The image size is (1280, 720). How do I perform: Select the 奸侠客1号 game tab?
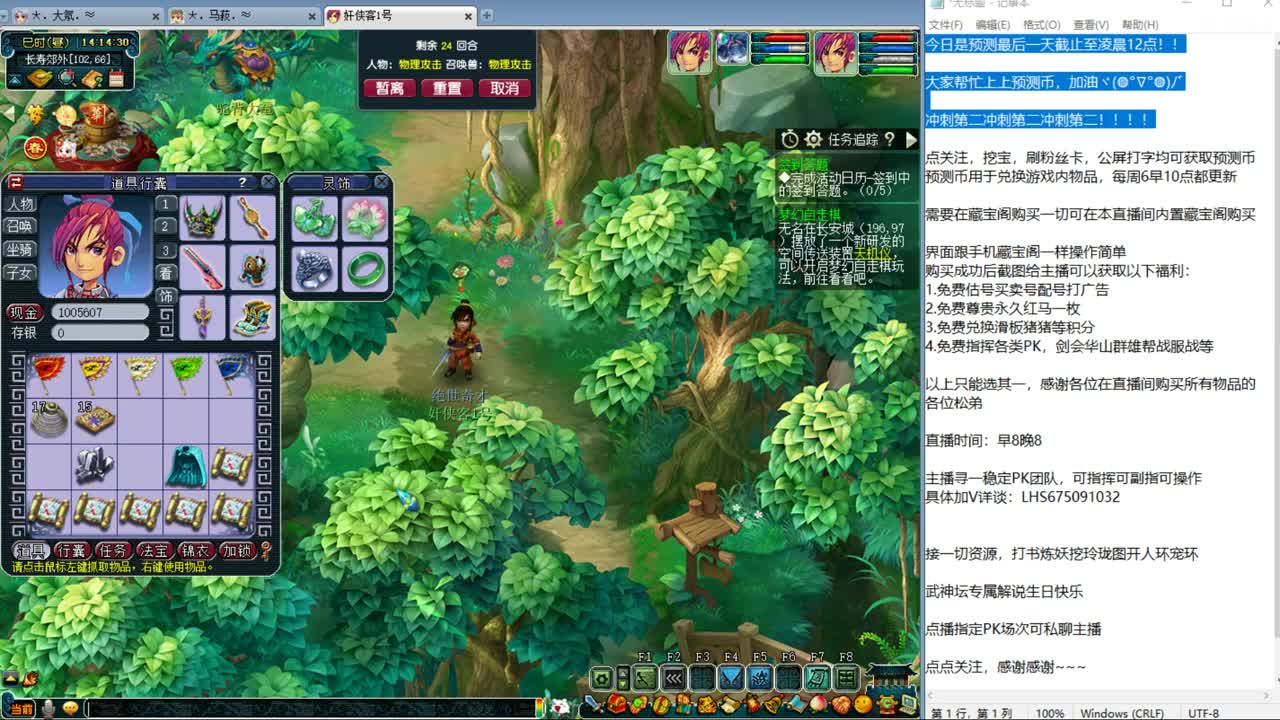coord(400,16)
